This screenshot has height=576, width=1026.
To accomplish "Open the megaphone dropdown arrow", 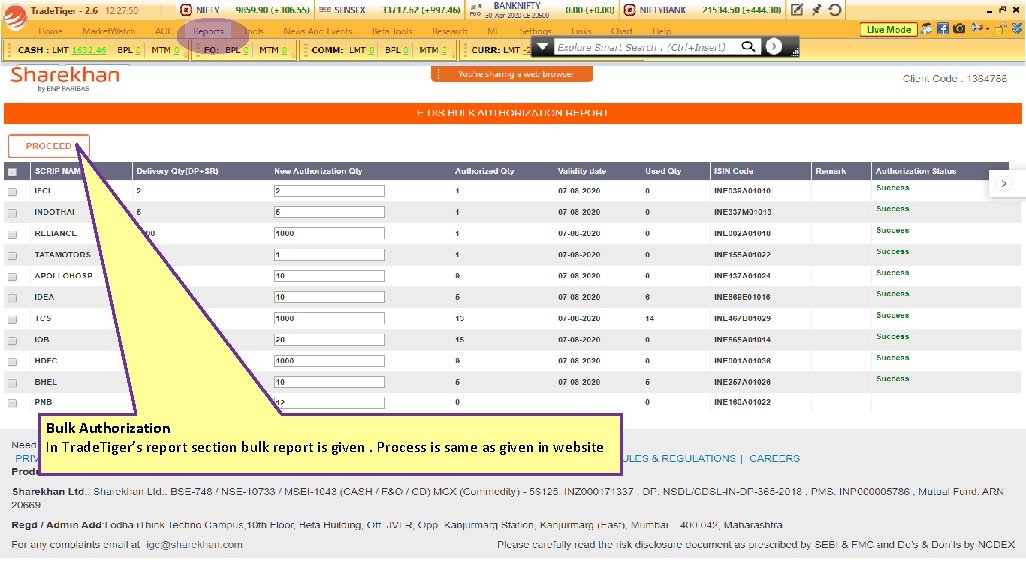I will [987, 29].
